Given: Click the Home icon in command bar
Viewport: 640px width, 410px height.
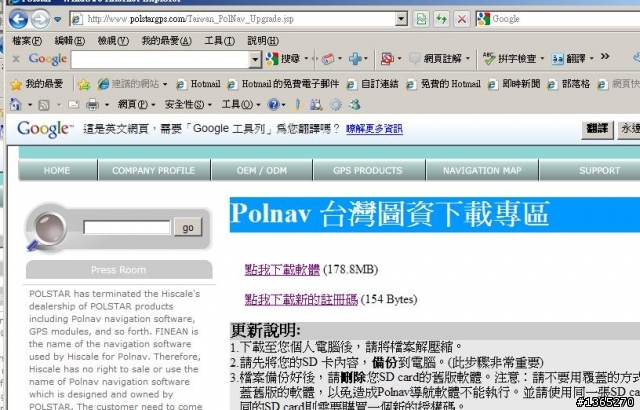Looking at the screenshot, I should click(16, 105).
